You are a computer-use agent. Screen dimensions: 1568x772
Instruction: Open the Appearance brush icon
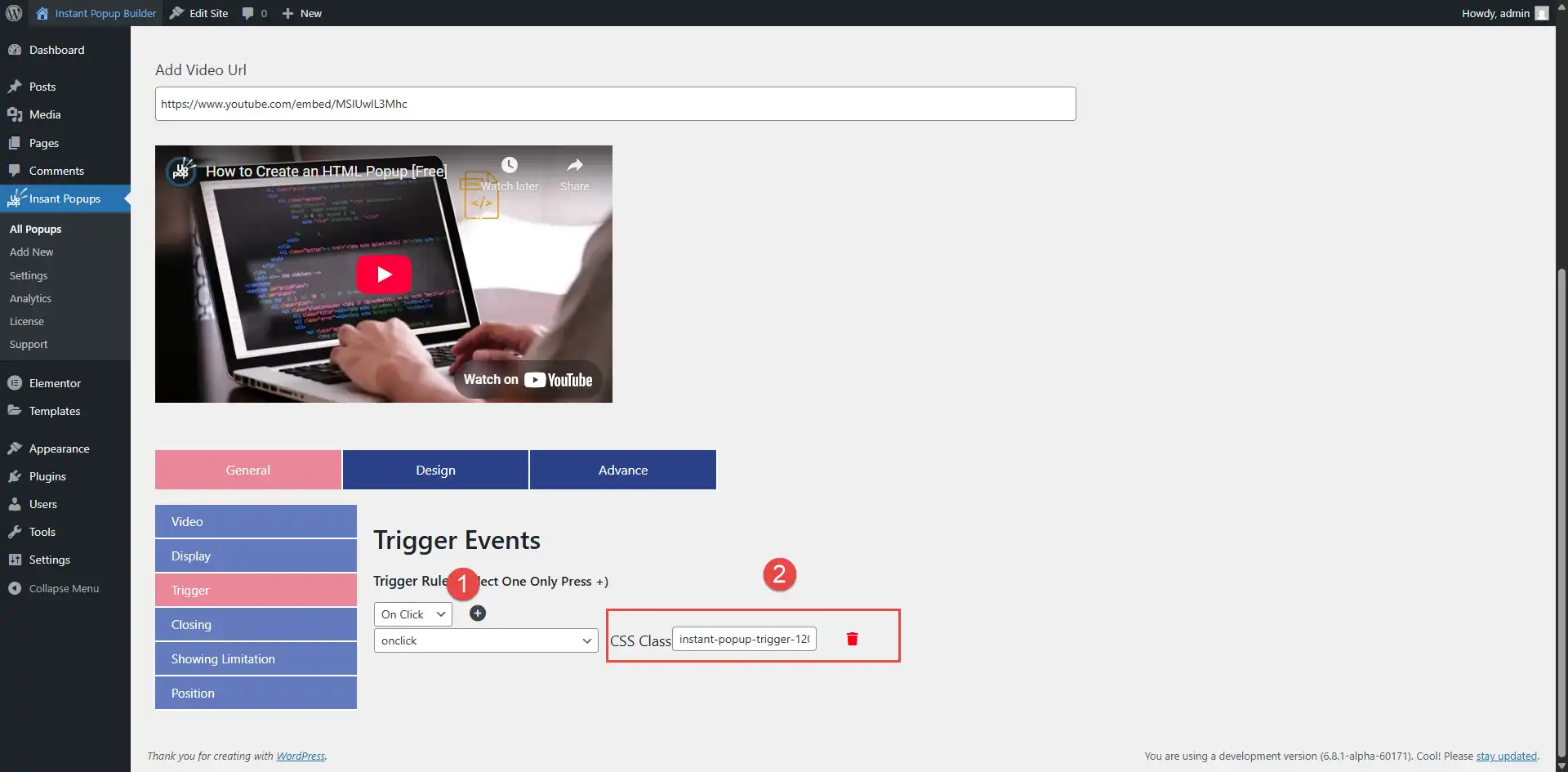point(16,448)
